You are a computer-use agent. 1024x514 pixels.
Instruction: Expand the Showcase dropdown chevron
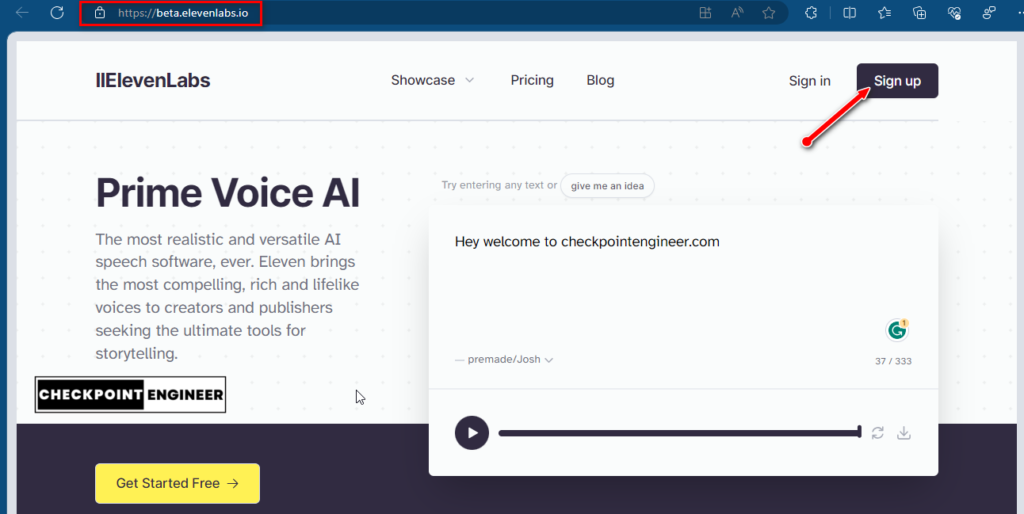470,80
